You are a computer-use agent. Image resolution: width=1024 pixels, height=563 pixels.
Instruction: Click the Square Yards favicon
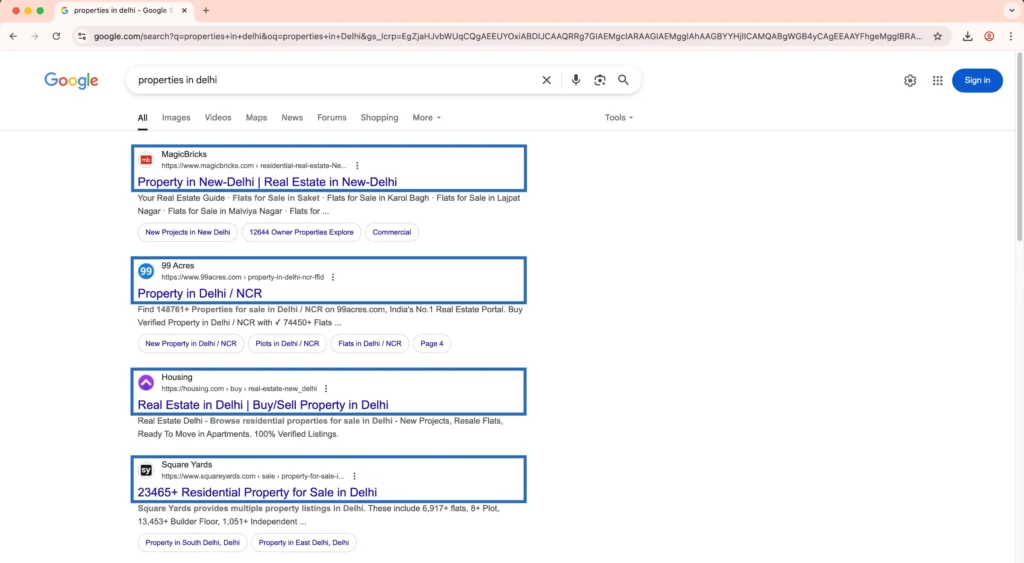(146, 470)
